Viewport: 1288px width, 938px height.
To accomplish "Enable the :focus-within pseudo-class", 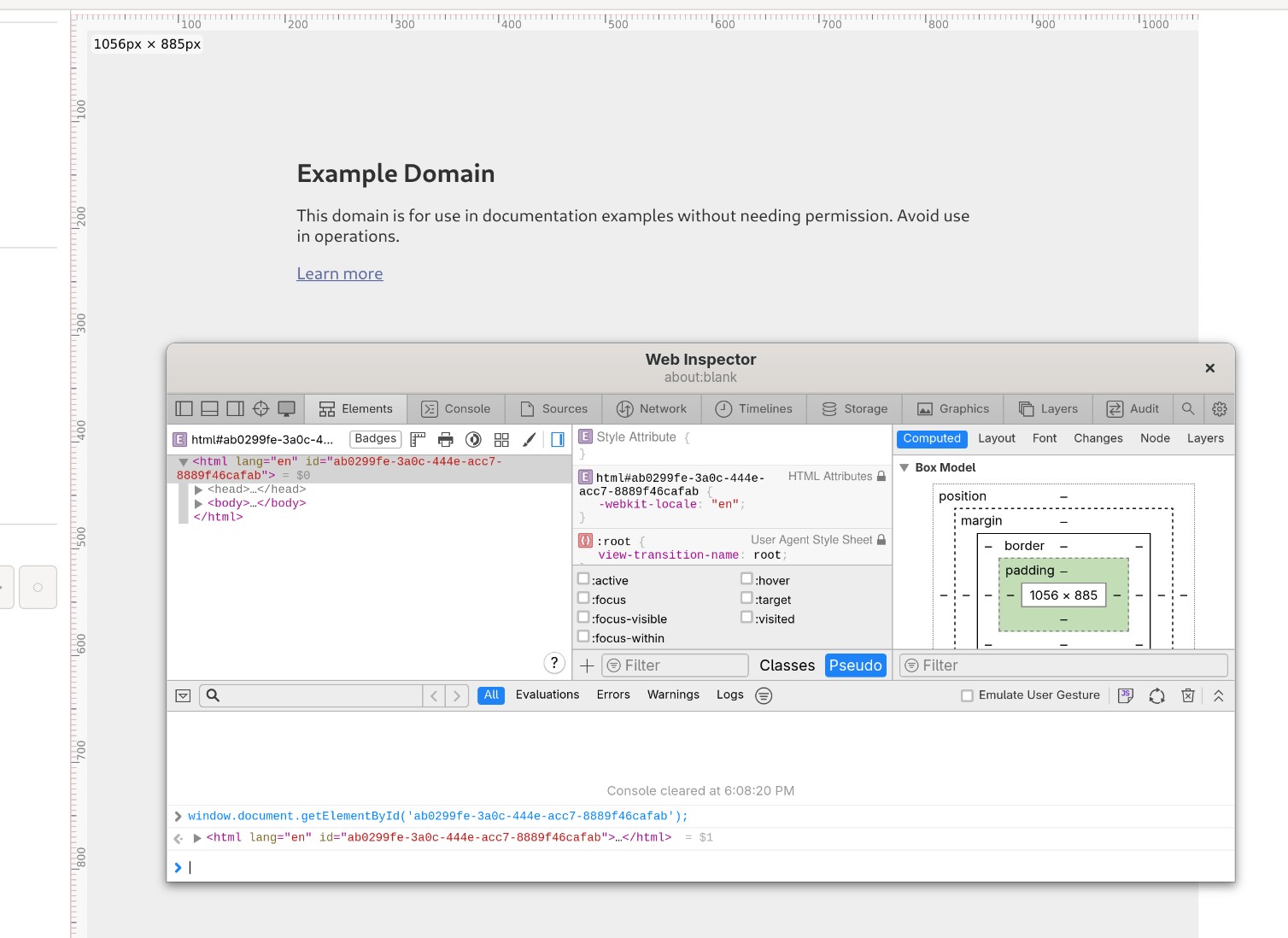I will click(x=583, y=636).
